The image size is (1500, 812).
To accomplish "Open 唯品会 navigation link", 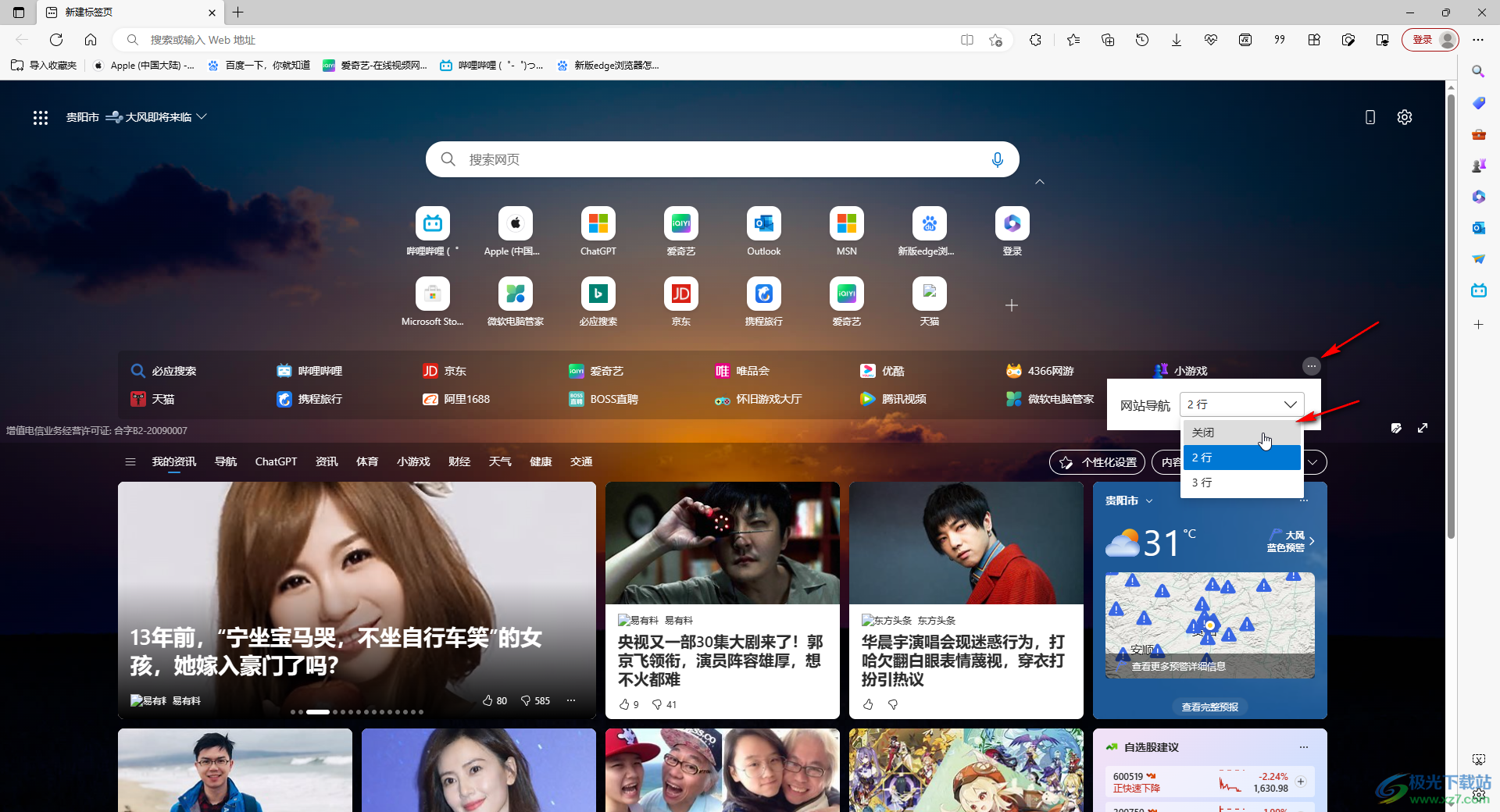I will [742, 371].
